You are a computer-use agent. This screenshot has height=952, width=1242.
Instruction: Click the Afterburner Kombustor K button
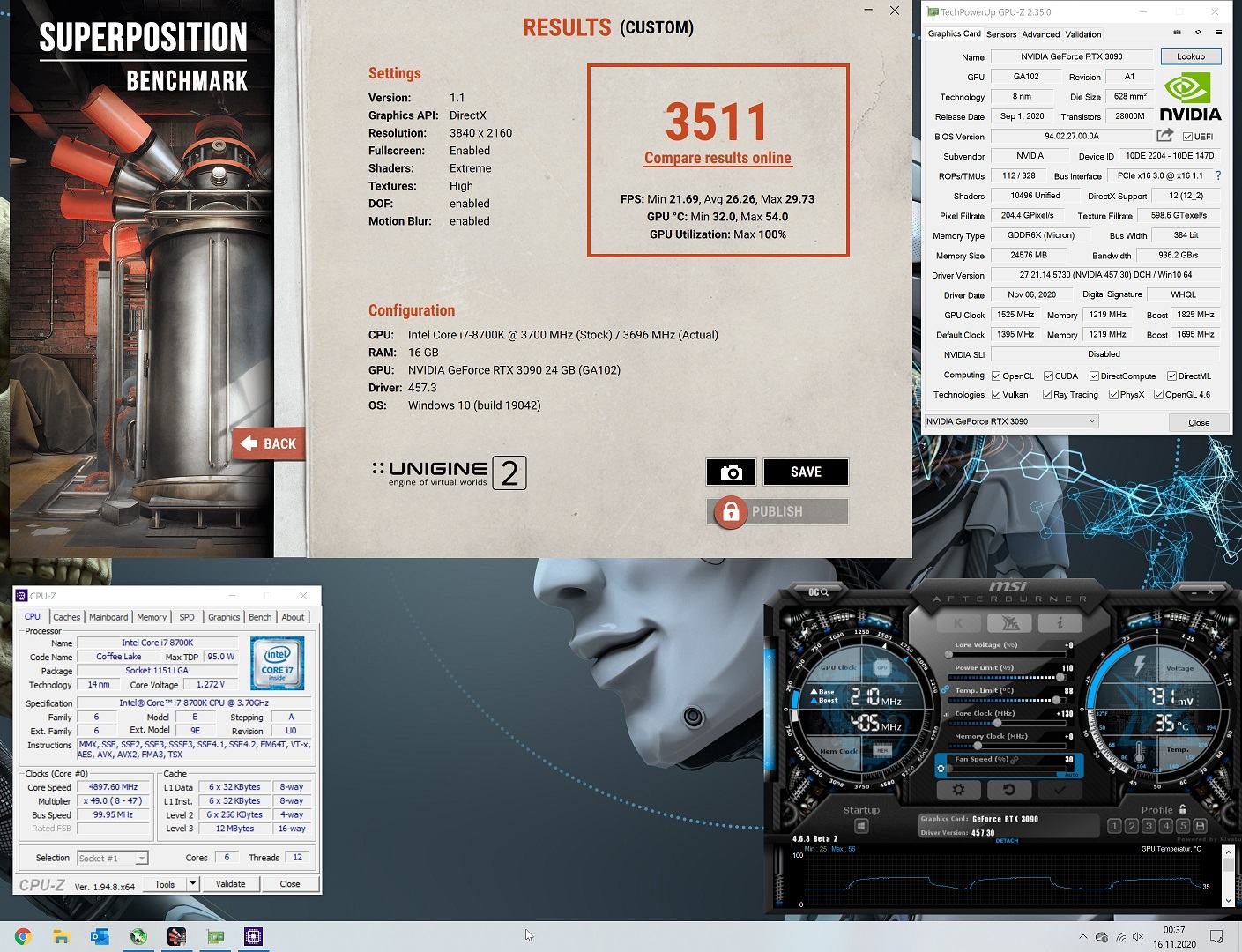click(x=958, y=623)
